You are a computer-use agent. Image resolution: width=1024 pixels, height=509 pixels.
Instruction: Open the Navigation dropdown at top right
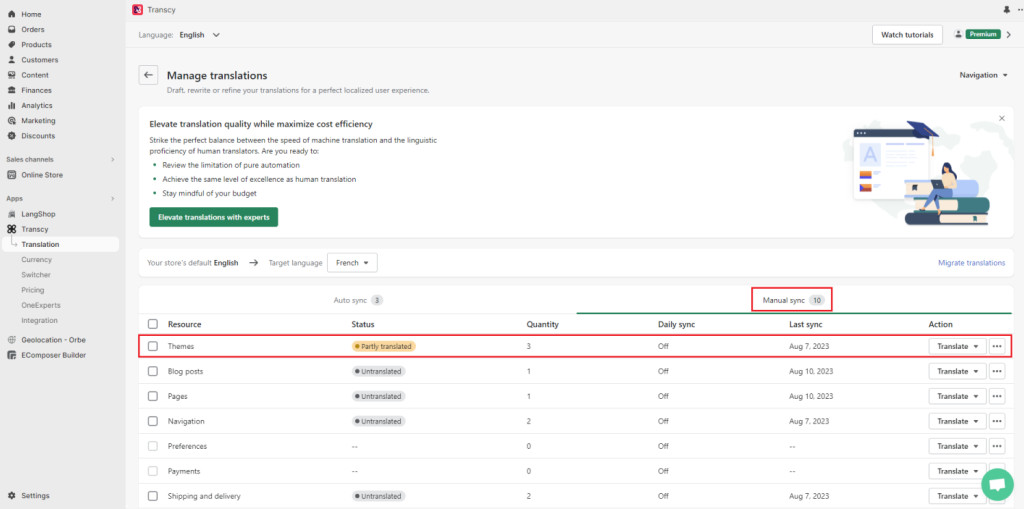point(984,75)
